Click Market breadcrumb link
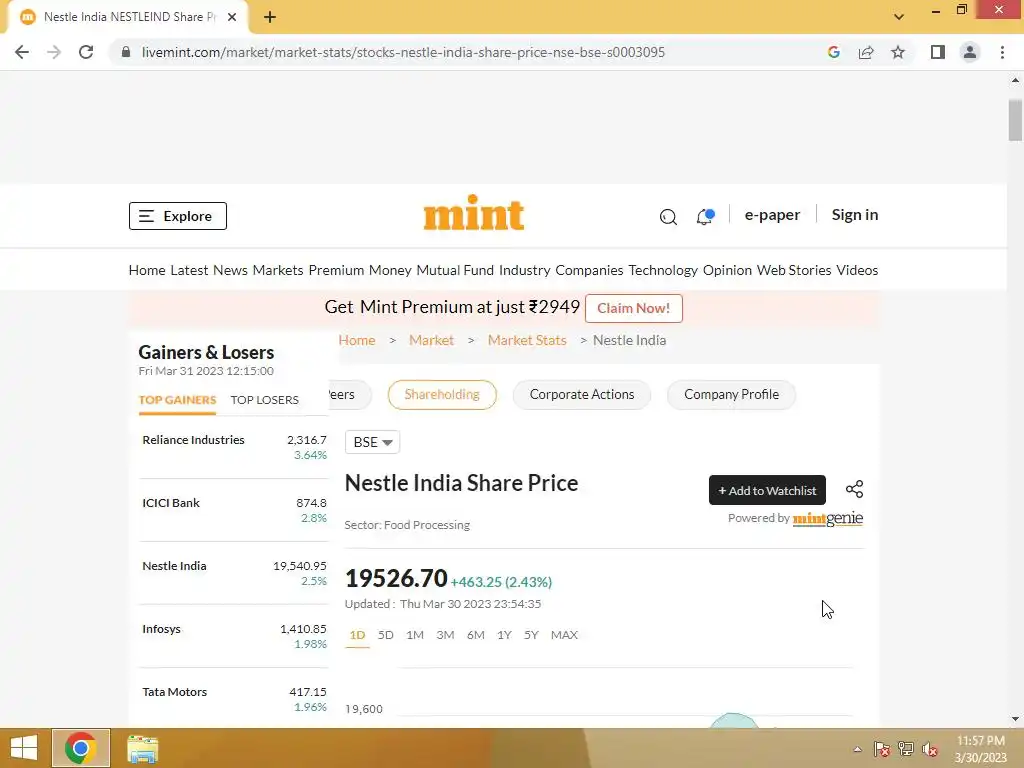This screenshot has width=1024, height=768. 431,340
